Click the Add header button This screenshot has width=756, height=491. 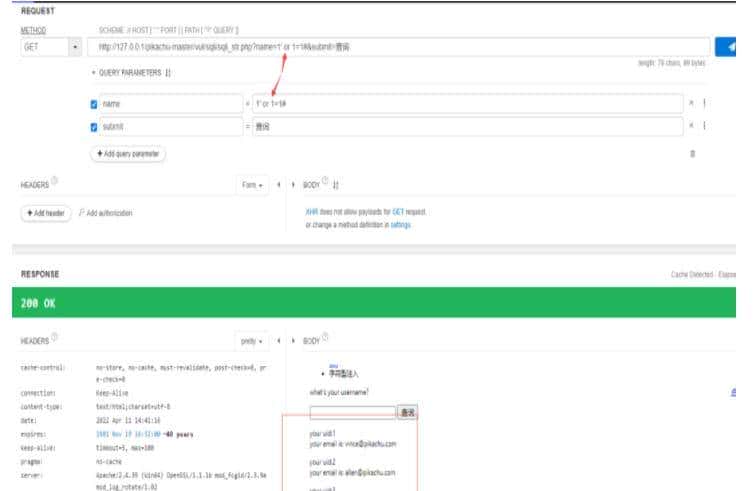tap(46, 213)
